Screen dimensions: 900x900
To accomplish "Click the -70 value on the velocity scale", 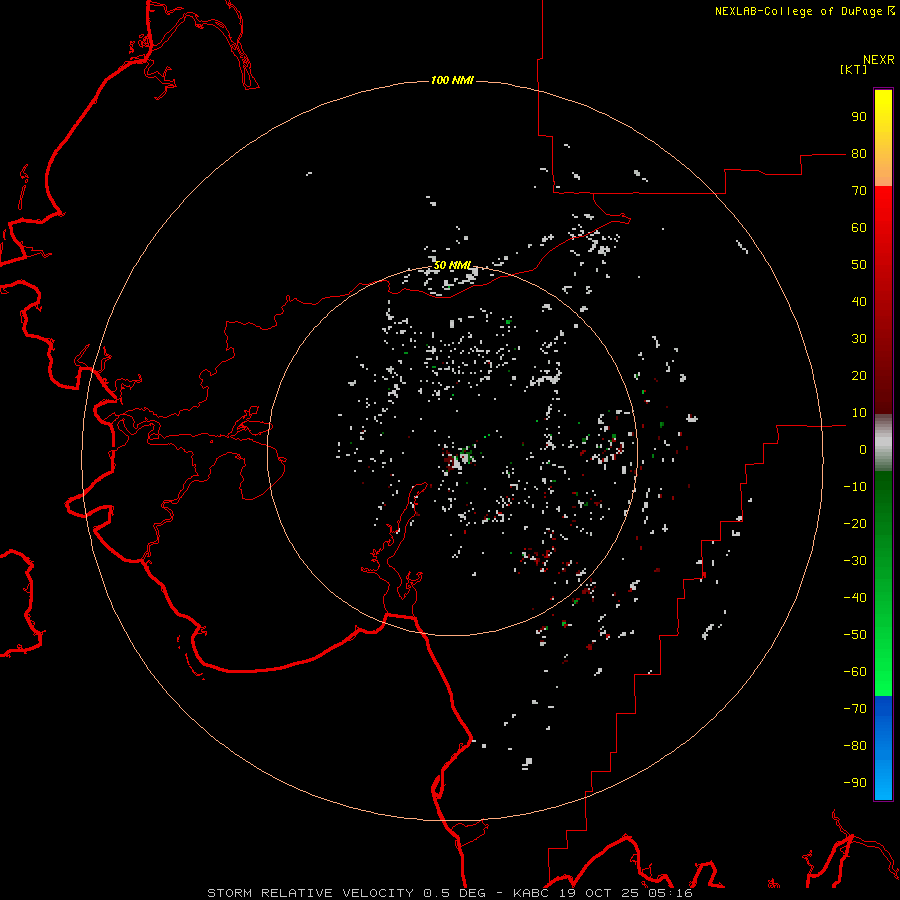I will [x=855, y=708].
